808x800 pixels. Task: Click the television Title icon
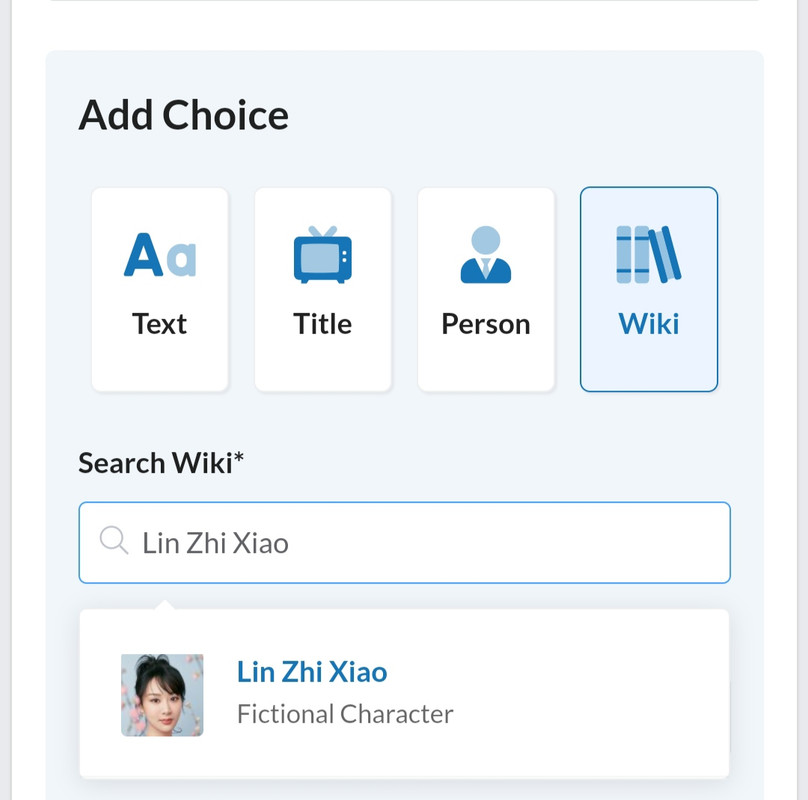[x=323, y=255]
